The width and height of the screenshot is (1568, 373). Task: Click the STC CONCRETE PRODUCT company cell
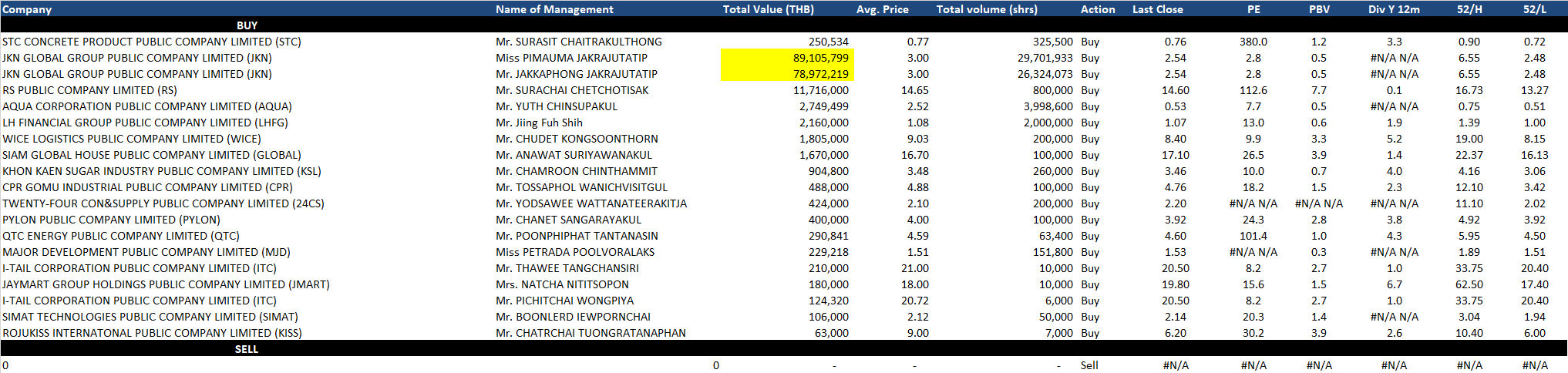[x=152, y=42]
